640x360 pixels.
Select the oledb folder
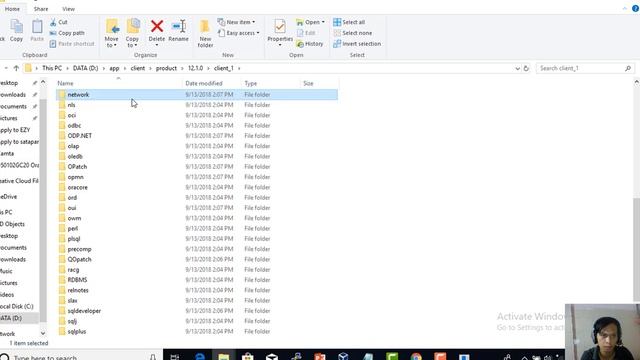(75, 156)
